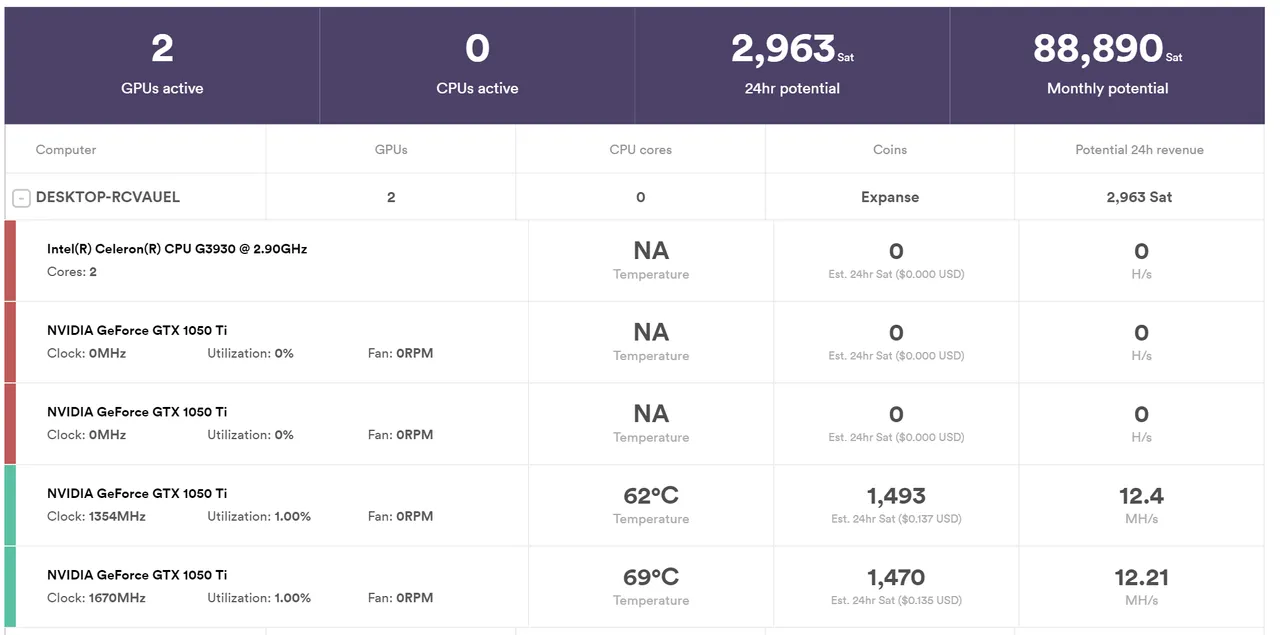Select the DESKTOP-RCVAUEL computer name

(108, 197)
